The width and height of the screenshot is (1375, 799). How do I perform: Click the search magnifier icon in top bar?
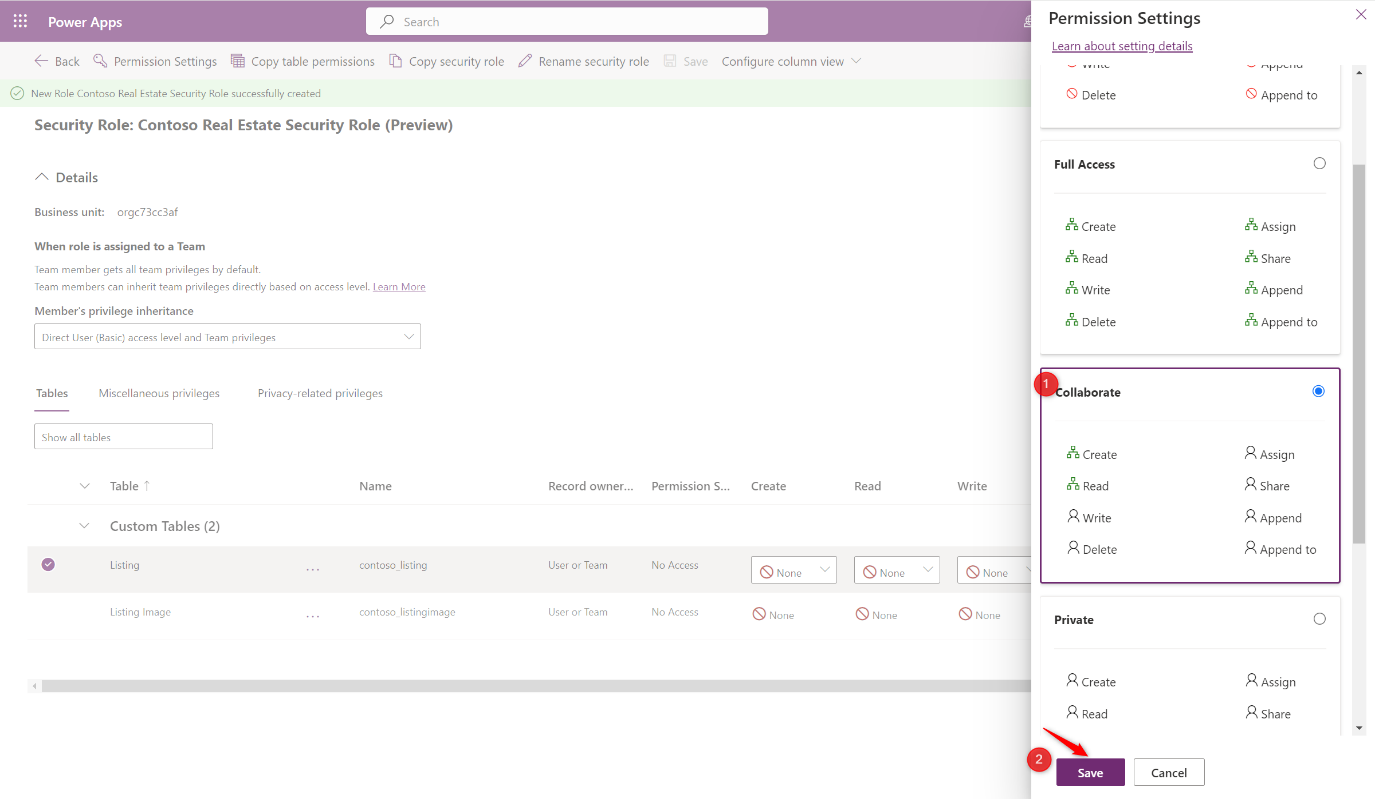coord(385,21)
